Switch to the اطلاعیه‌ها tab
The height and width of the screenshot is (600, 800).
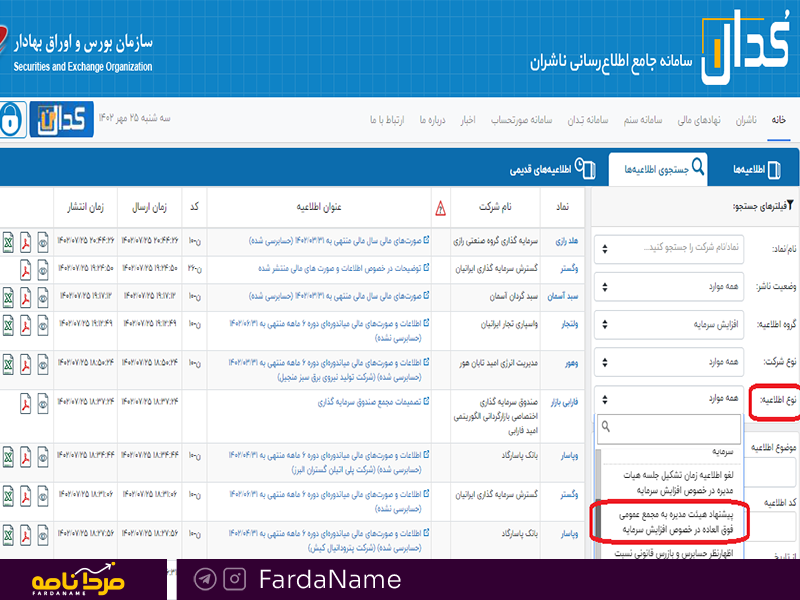pyautogui.click(x=757, y=169)
